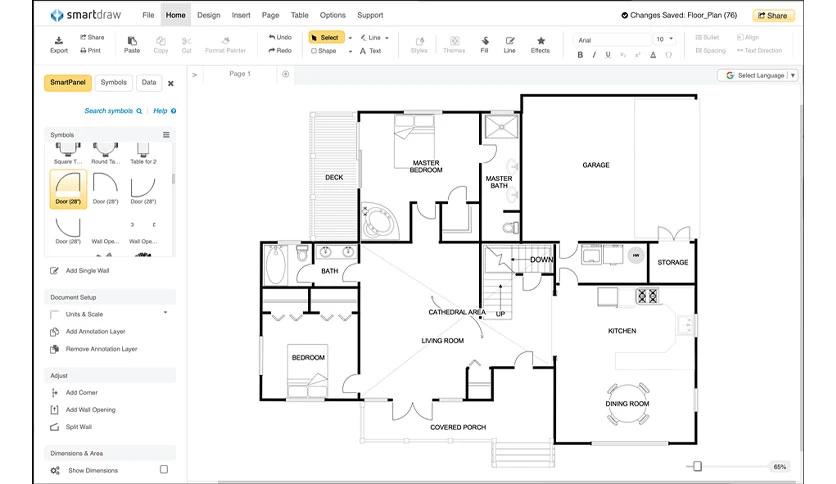
Task: Click the zoom slider handle
Action: coord(697,466)
